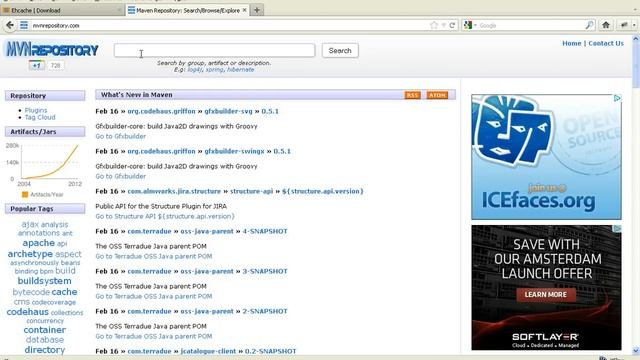The image size is (640, 360).
Task: Choose search engine via Google icon dropdown
Action: 470,25
